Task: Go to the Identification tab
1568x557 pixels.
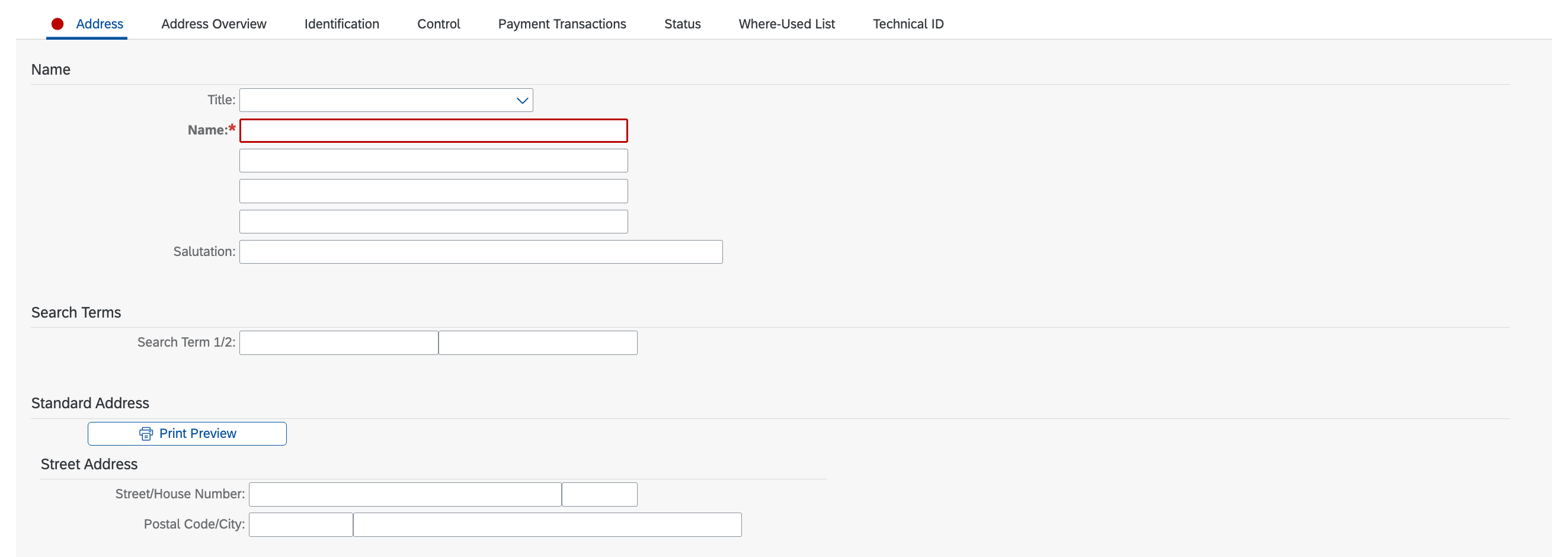Action: [341, 24]
